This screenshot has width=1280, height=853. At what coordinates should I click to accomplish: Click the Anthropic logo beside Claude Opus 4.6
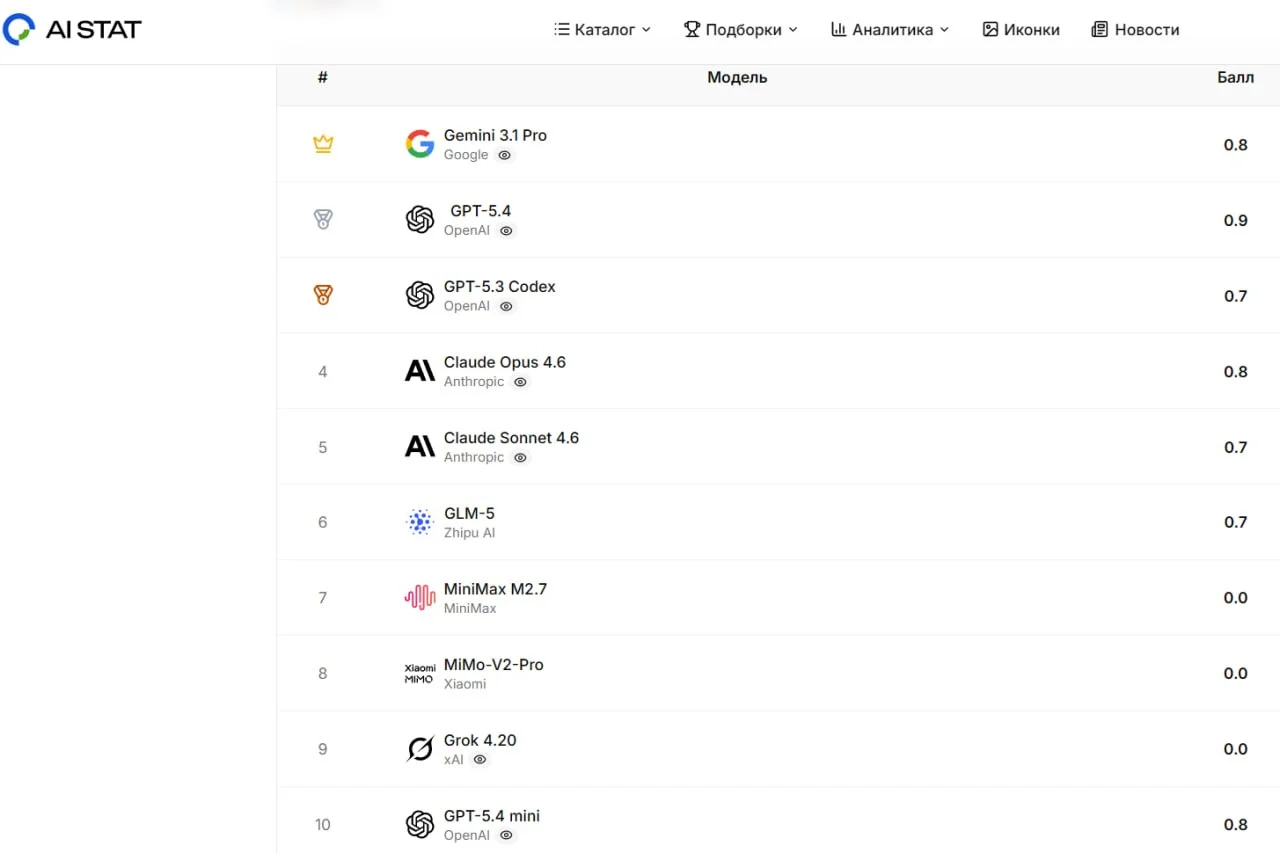[420, 371]
